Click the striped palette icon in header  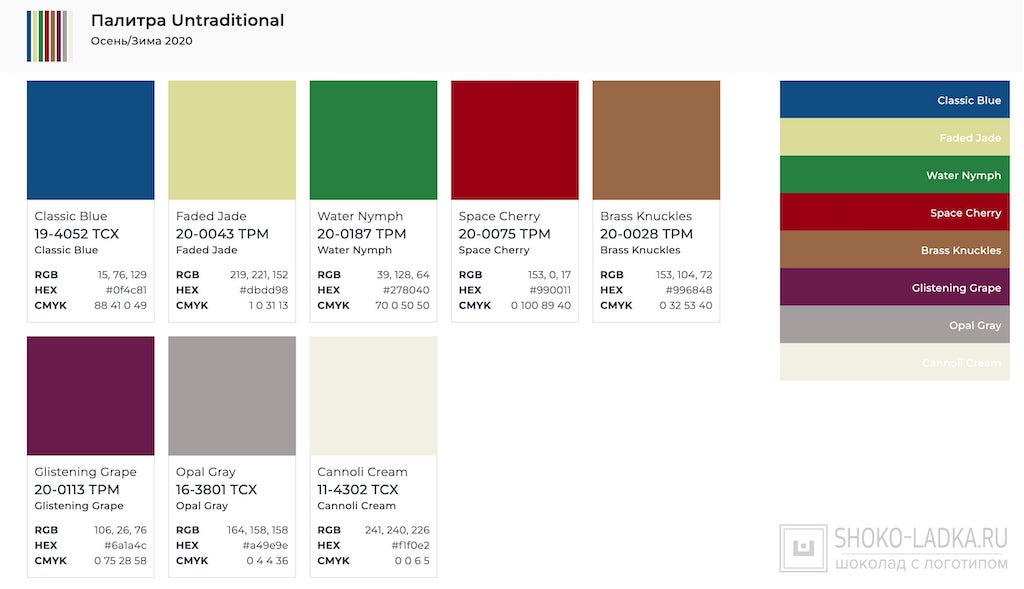click(49, 36)
